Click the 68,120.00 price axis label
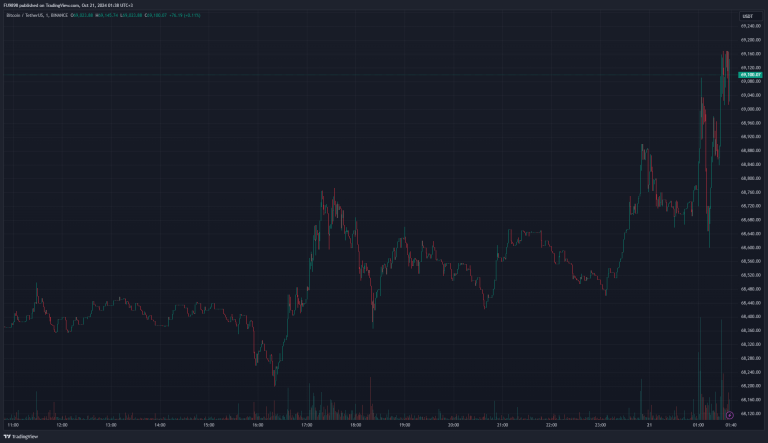This screenshot has height=443, width=768. (749, 412)
